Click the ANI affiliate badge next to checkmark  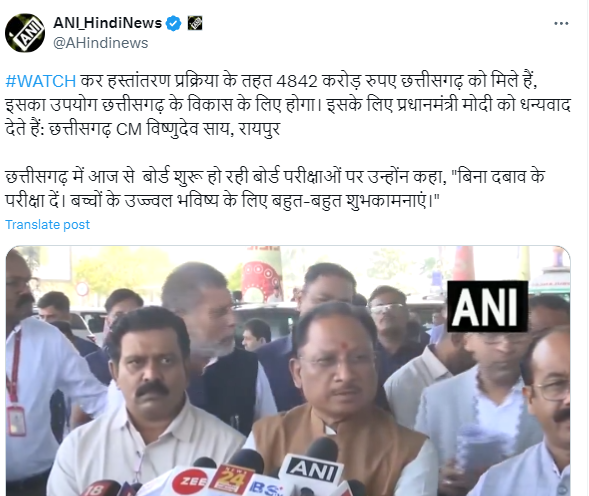coord(195,23)
